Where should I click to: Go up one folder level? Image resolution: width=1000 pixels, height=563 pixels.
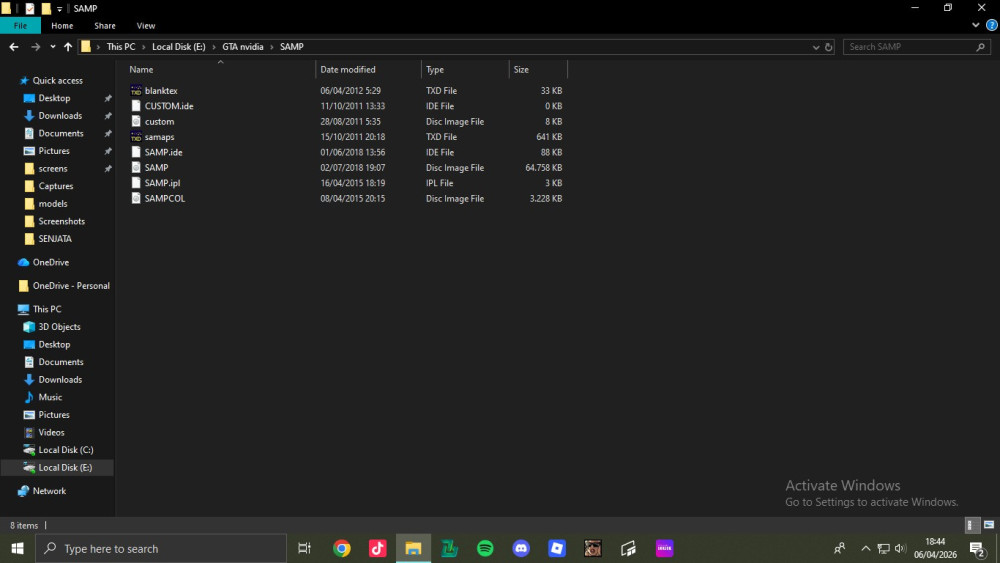coord(68,47)
